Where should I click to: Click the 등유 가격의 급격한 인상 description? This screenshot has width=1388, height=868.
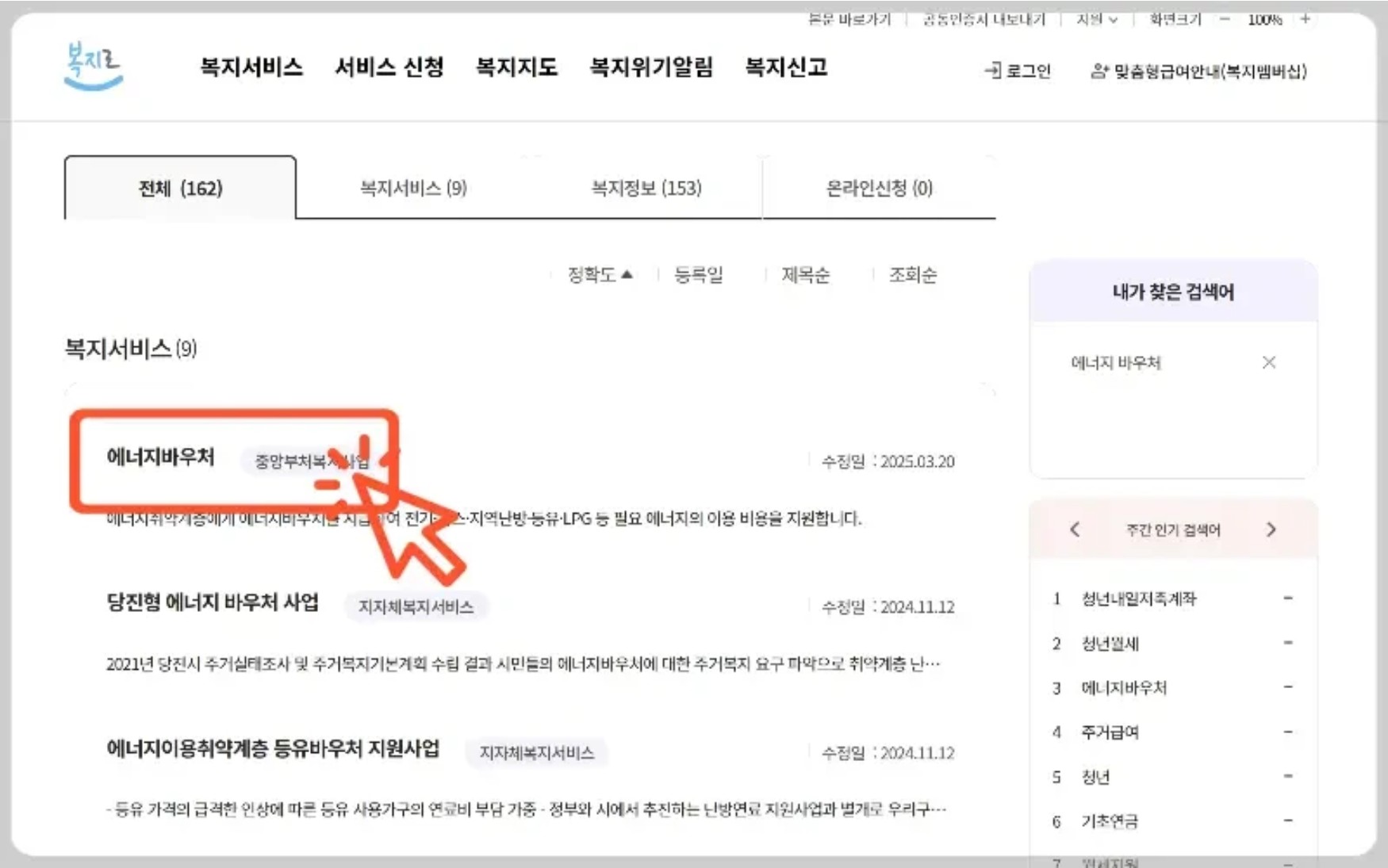[527, 809]
